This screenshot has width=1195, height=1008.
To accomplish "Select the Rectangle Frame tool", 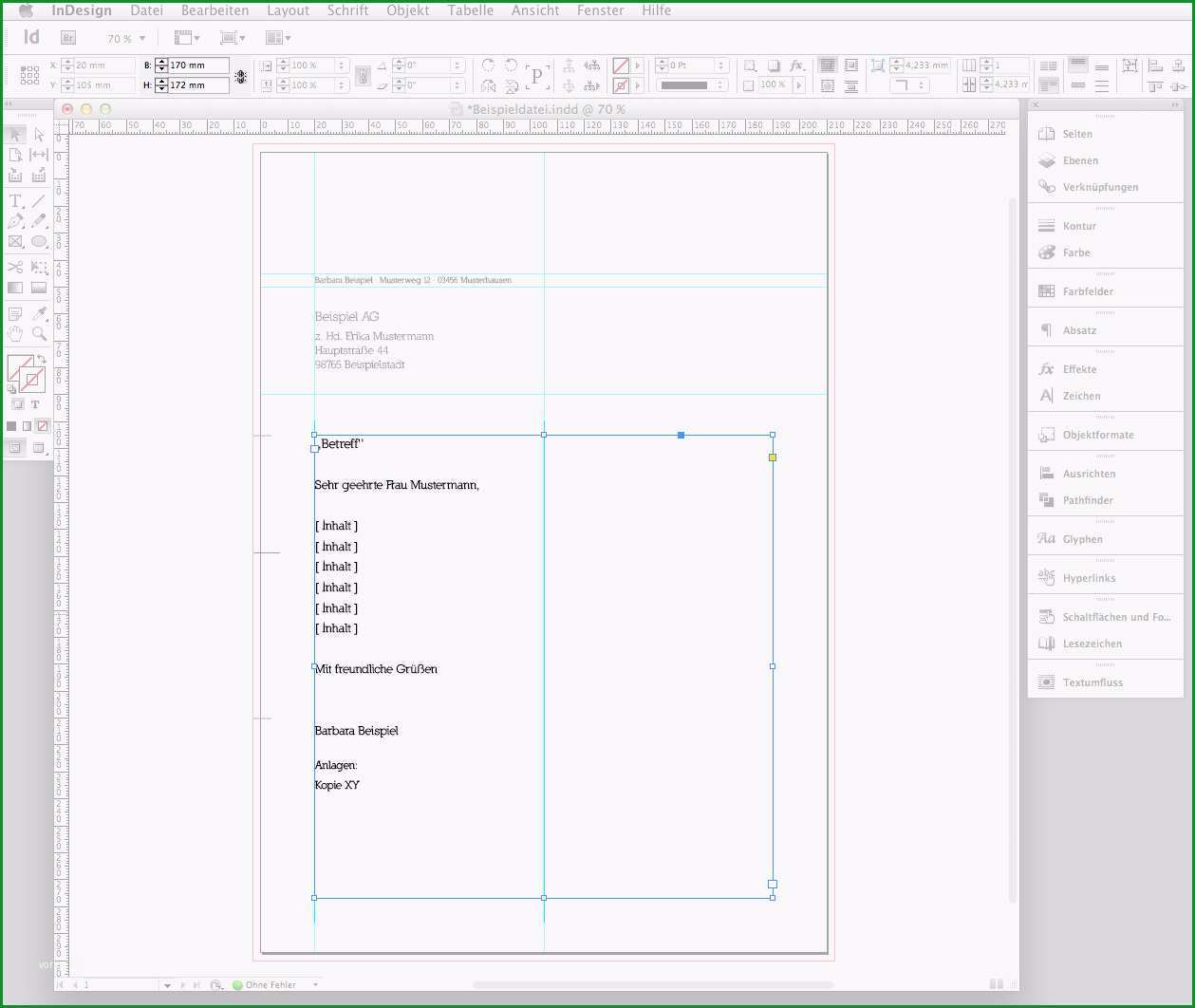I will coord(15,241).
